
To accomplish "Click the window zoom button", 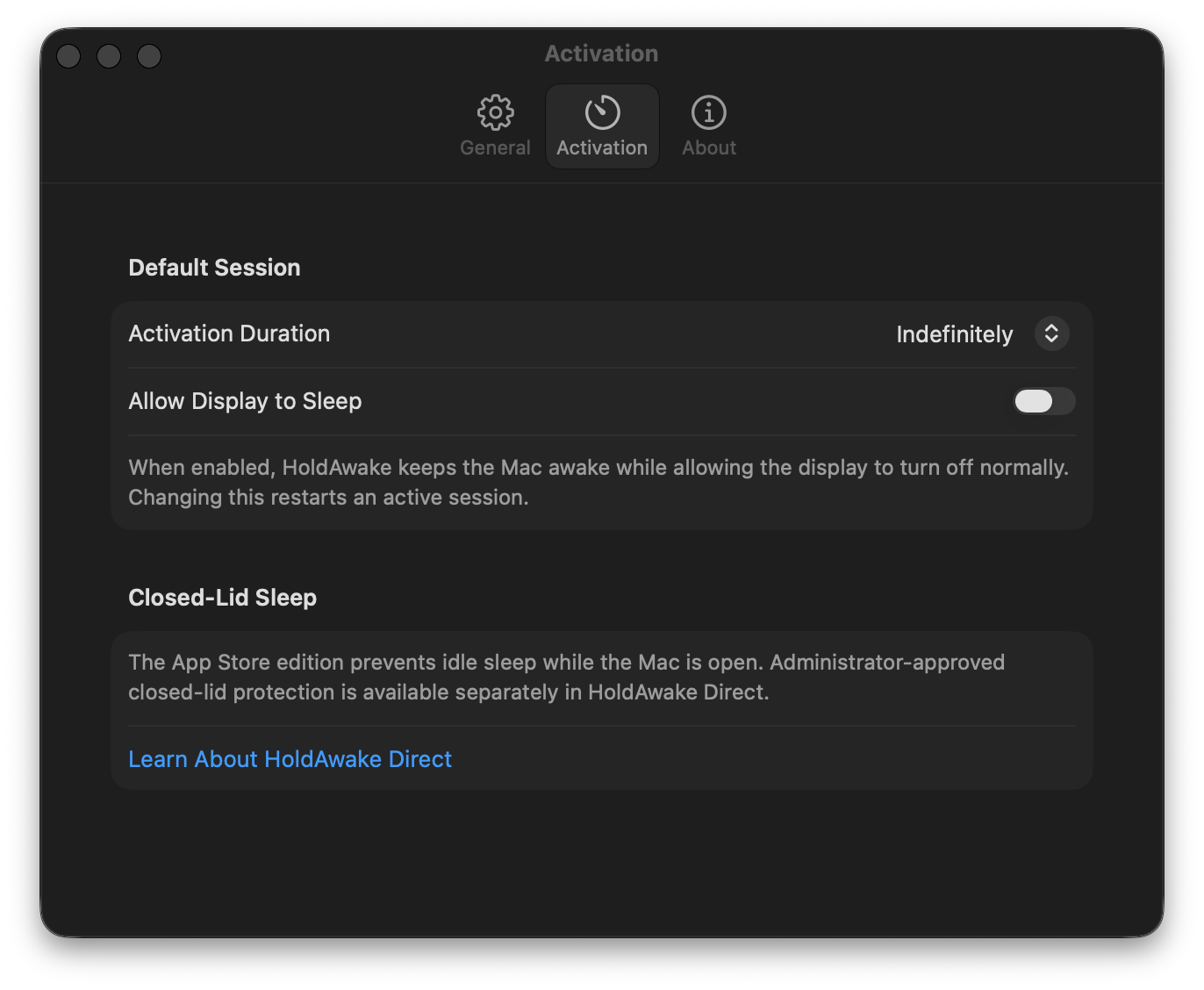I will [149, 56].
